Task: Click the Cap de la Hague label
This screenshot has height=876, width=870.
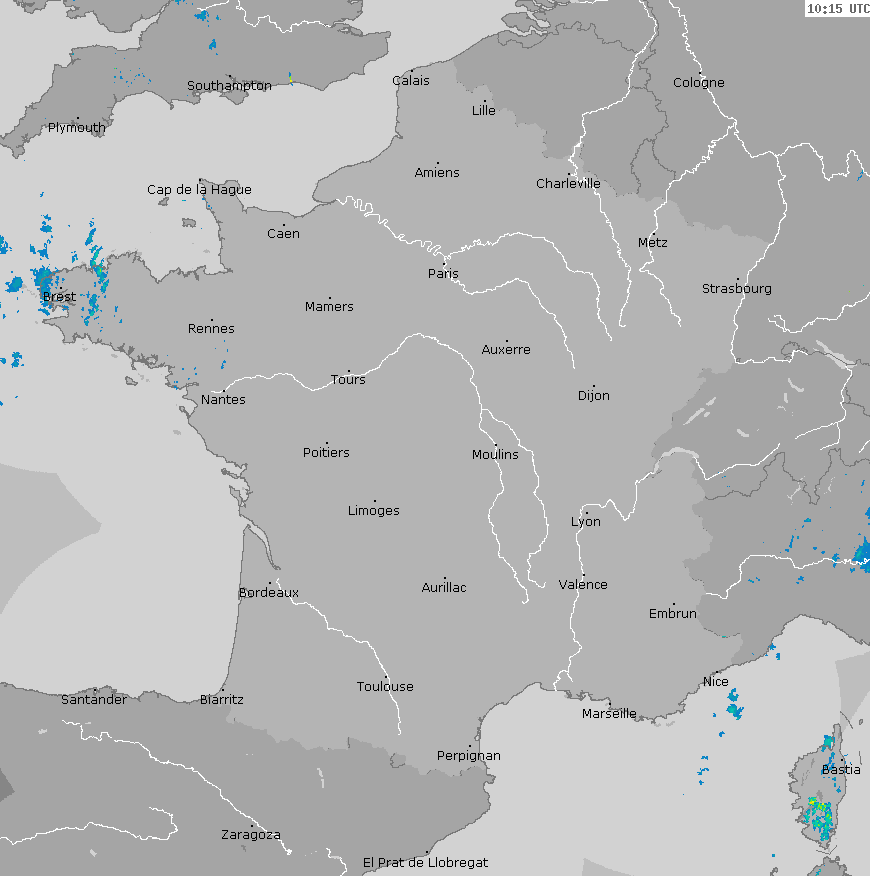Action: click(x=199, y=190)
